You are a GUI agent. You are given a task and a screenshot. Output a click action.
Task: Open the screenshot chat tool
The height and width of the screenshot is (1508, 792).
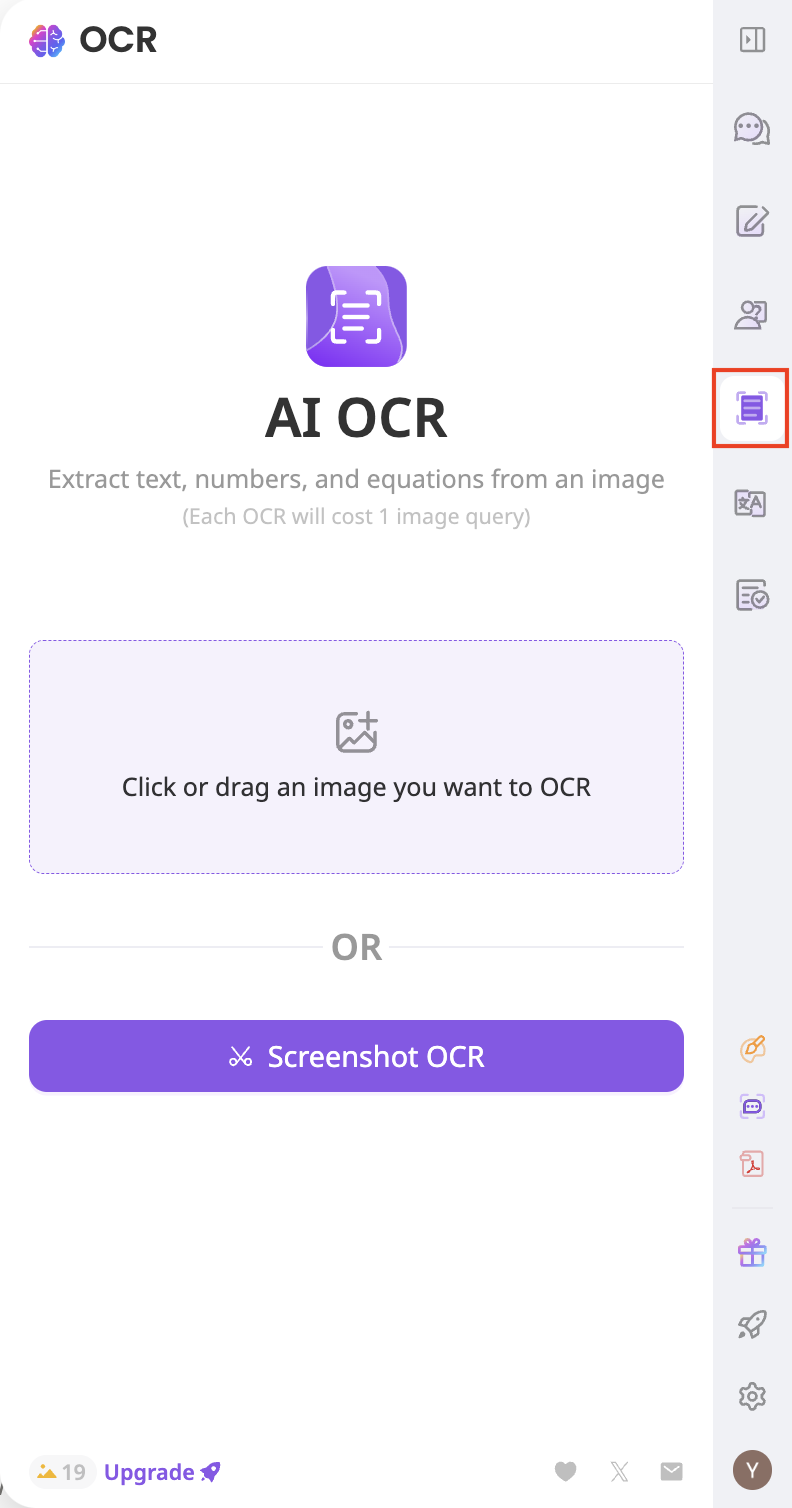(x=751, y=1107)
